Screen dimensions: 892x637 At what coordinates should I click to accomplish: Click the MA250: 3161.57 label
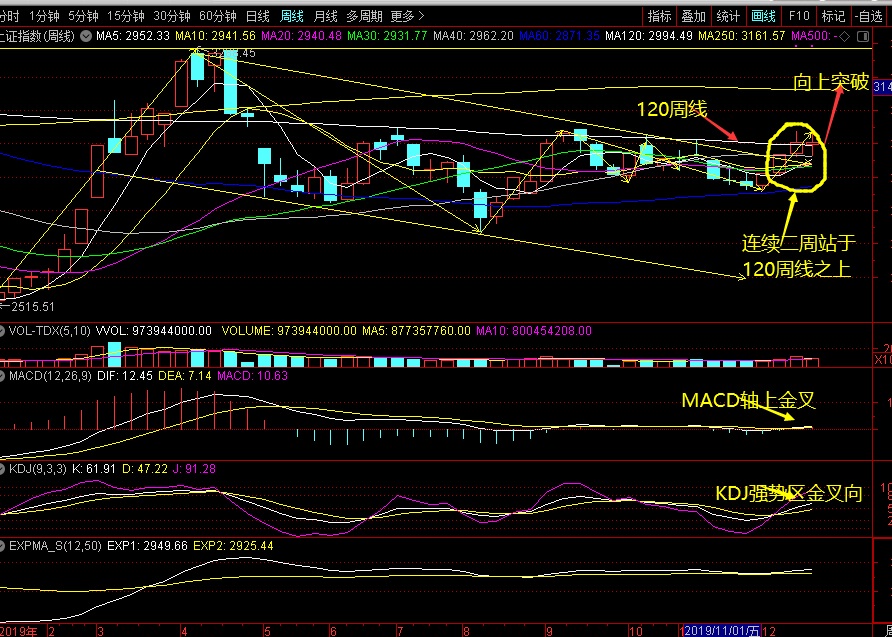742,36
